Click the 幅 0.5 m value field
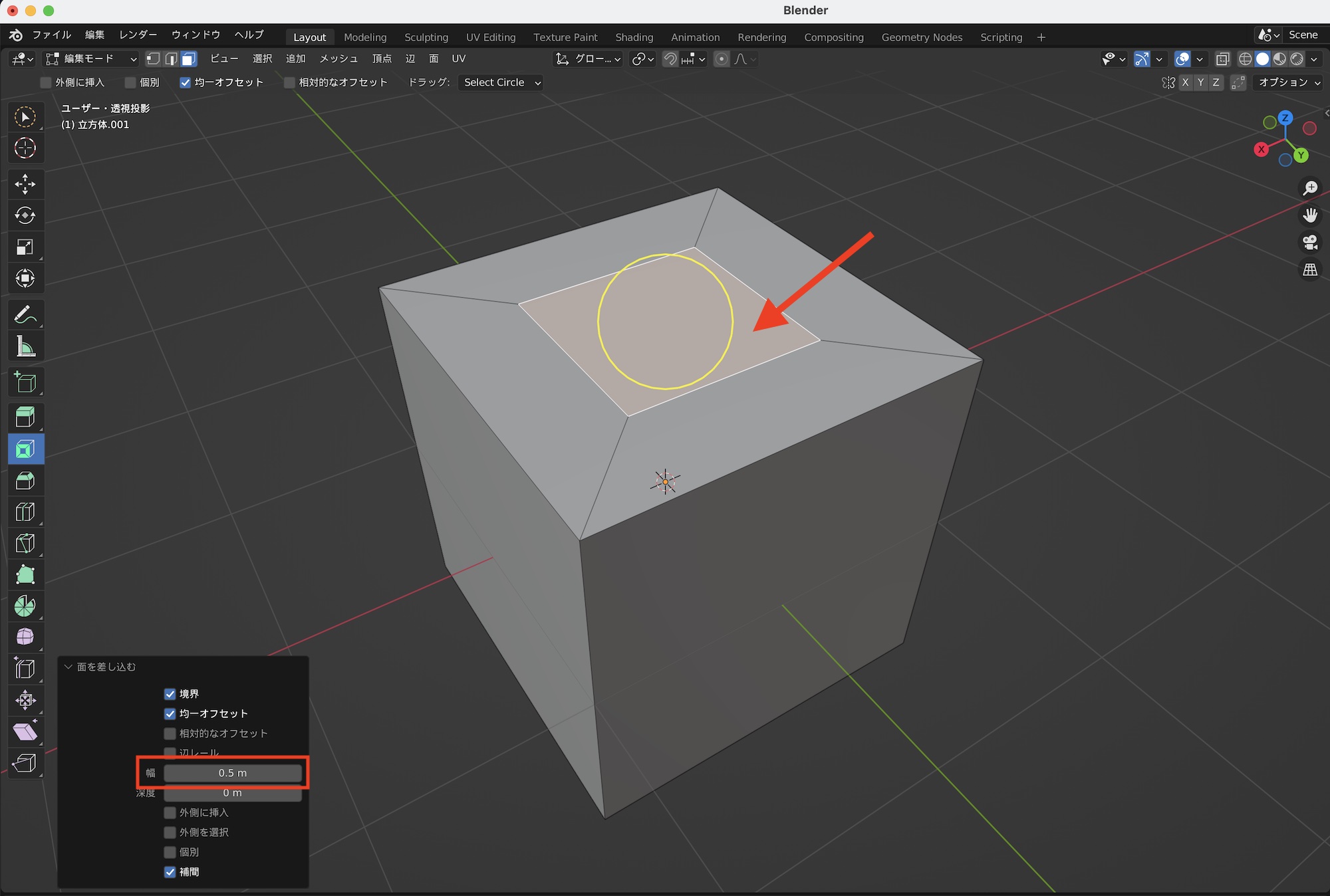 click(x=233, y=773)
